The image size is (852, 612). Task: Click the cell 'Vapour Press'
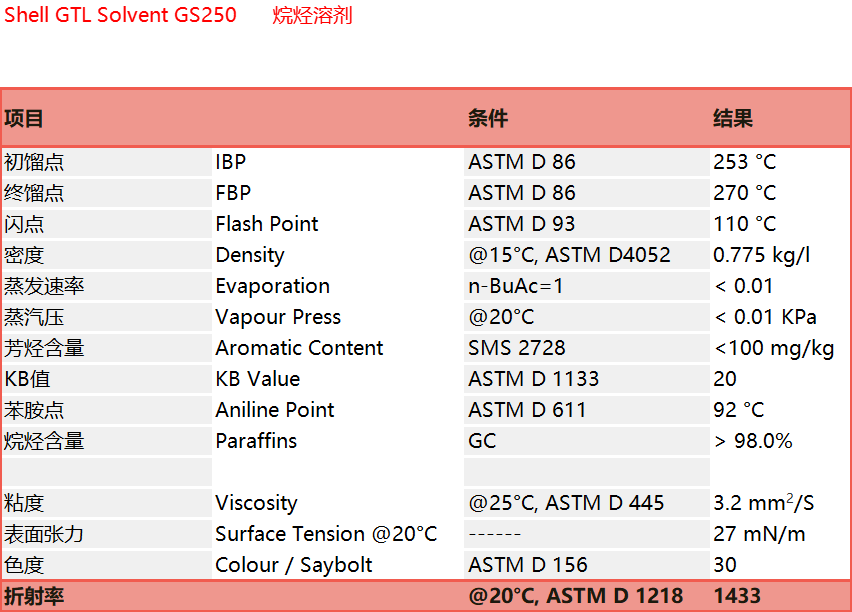point(278,317)
